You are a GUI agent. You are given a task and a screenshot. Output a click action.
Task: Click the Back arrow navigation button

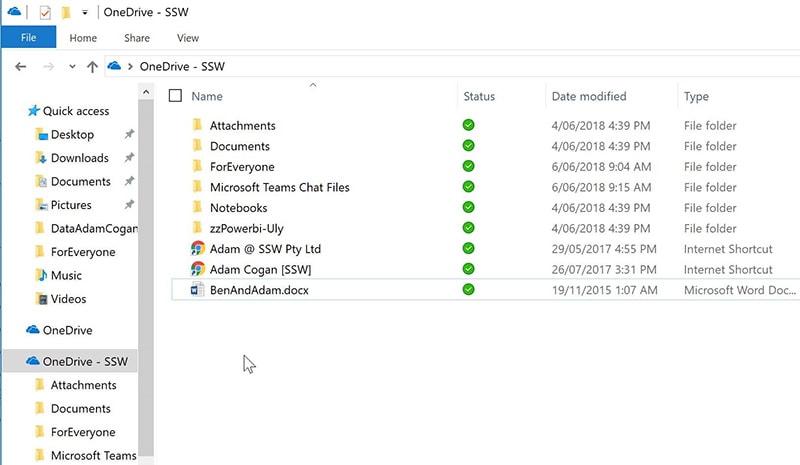(21, 67)
